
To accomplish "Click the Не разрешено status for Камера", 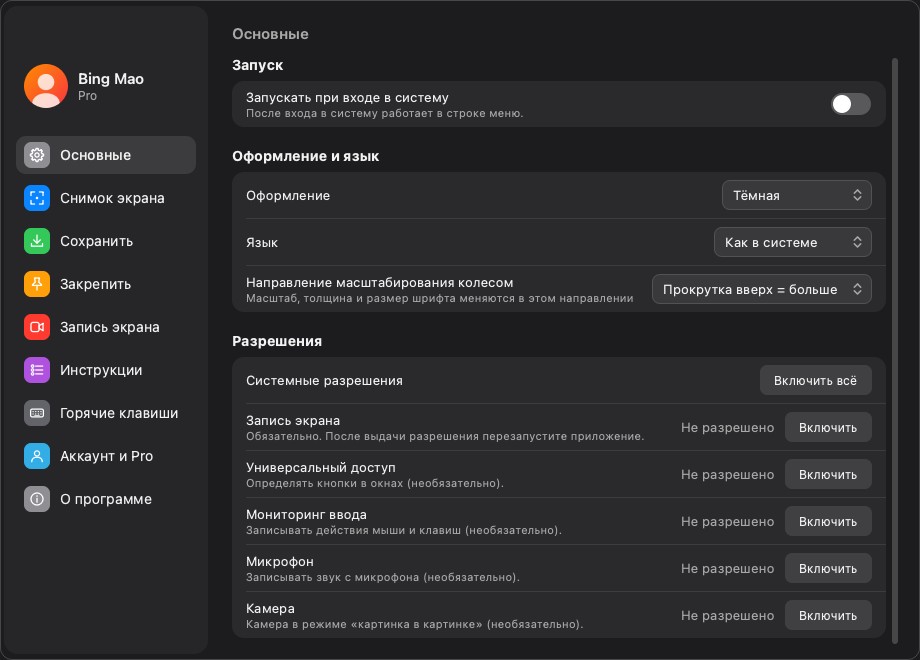I will click(728, 615).
